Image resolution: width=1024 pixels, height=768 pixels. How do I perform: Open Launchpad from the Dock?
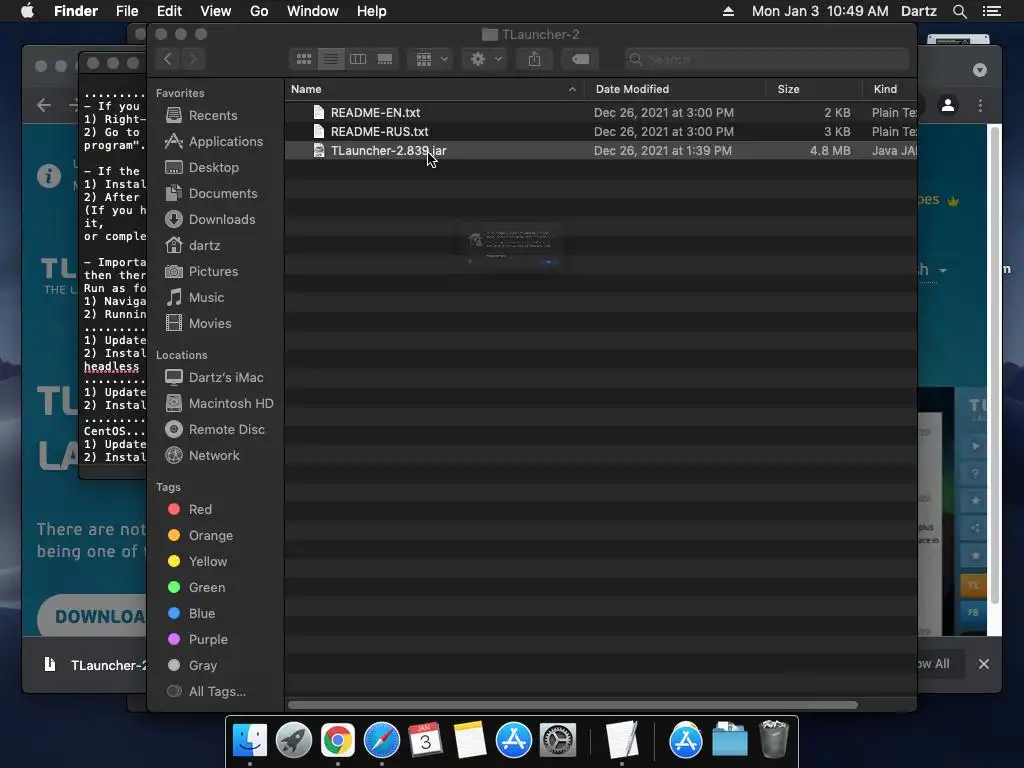click(294, 740)
